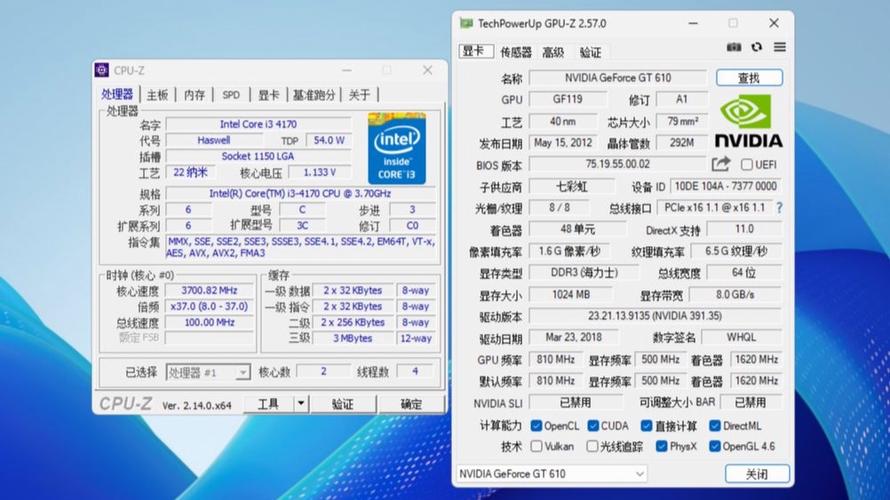
Task: Click the bus interface PCIe x16 1.1 field
Action: click(x=715, y=208)
